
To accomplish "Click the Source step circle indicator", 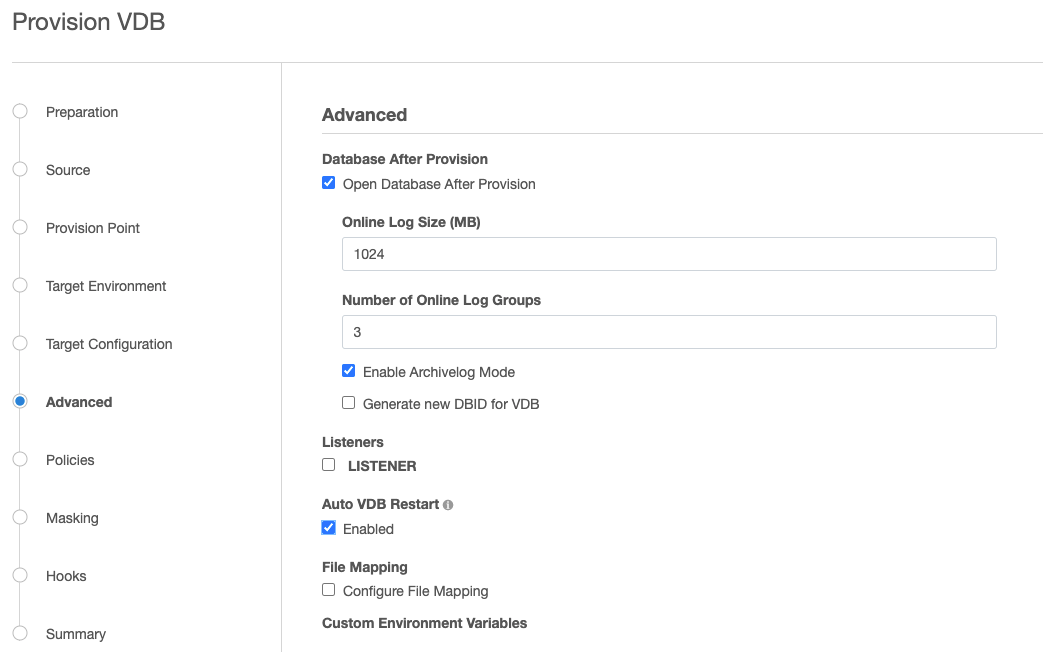I will pos(20,170).
